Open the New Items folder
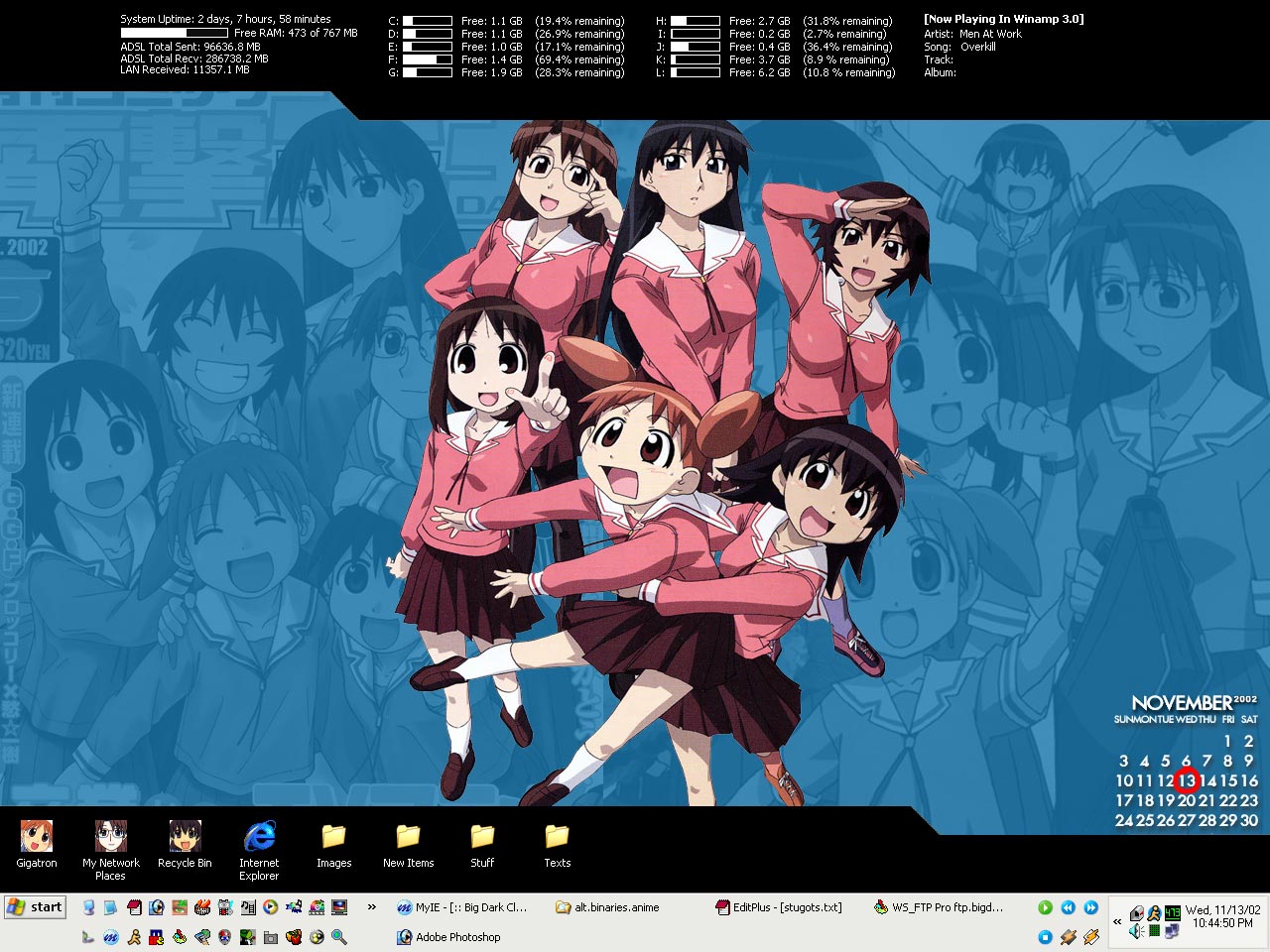 click(408, 845)
